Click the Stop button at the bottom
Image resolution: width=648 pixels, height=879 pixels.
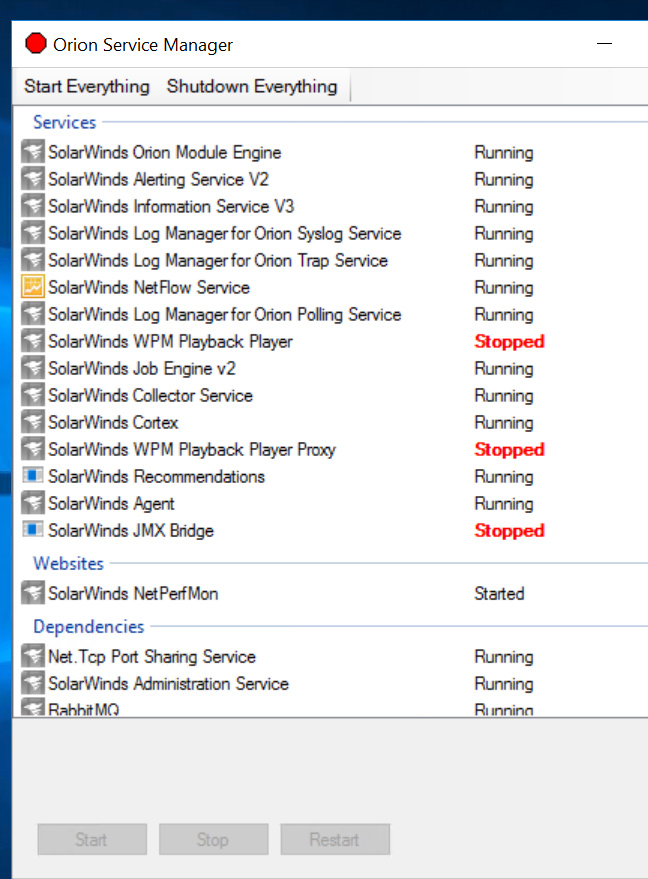[214, 839]
